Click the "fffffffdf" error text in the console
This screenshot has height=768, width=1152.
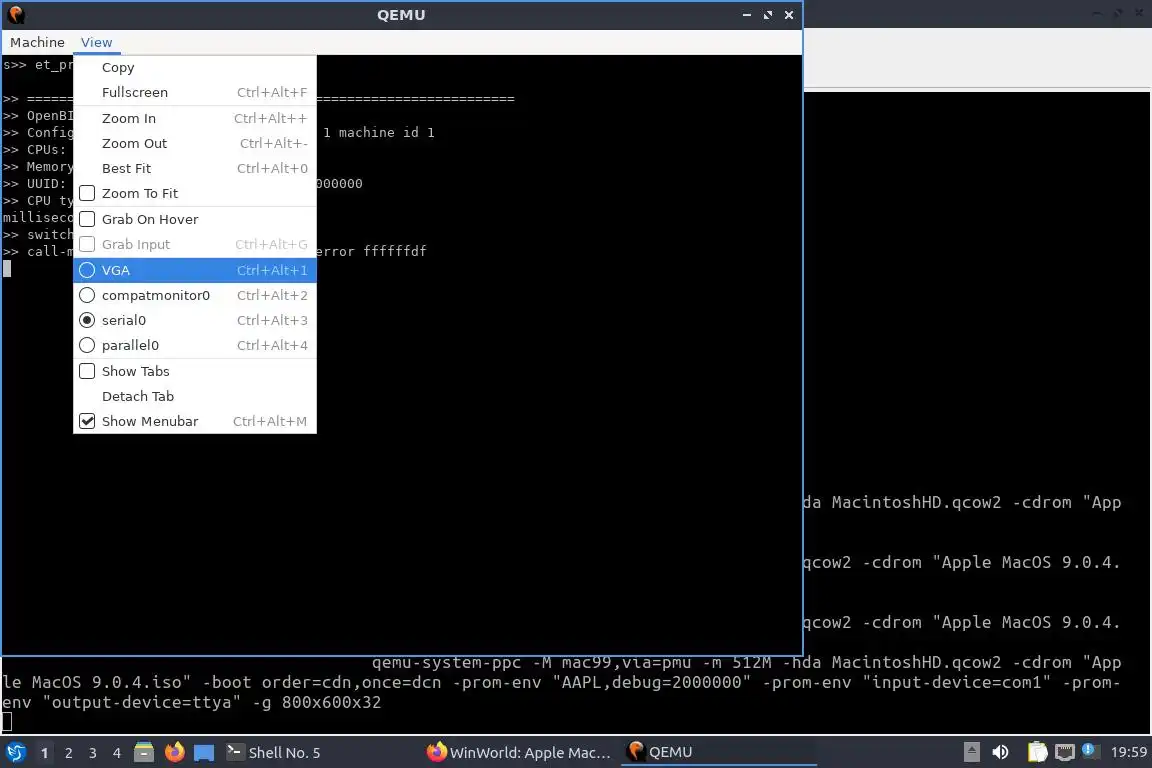[x=395, y=251]
